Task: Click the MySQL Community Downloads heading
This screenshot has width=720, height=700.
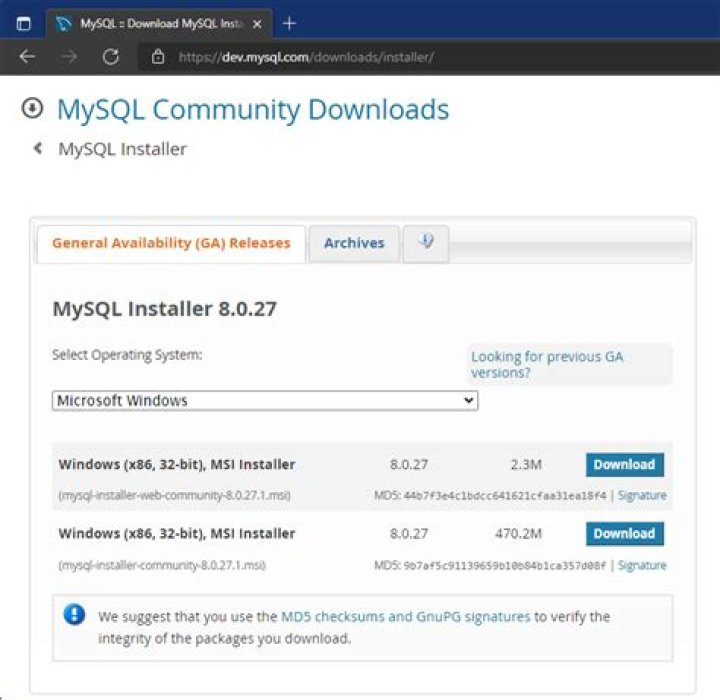Action: tap(253, 110)
